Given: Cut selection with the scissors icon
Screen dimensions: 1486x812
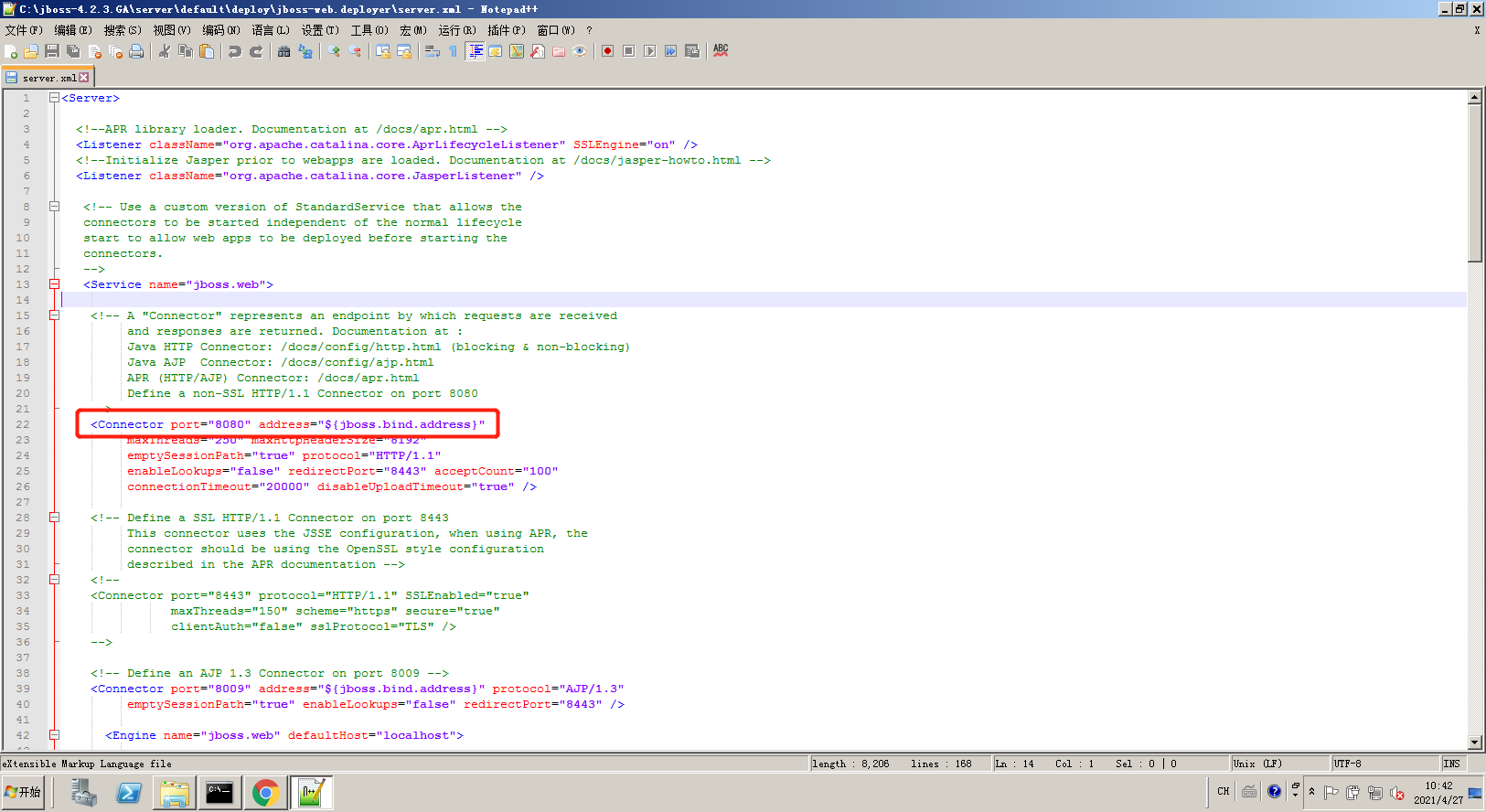Looking at the screenshot, I should pyautogui.click(x=165, y=51).
